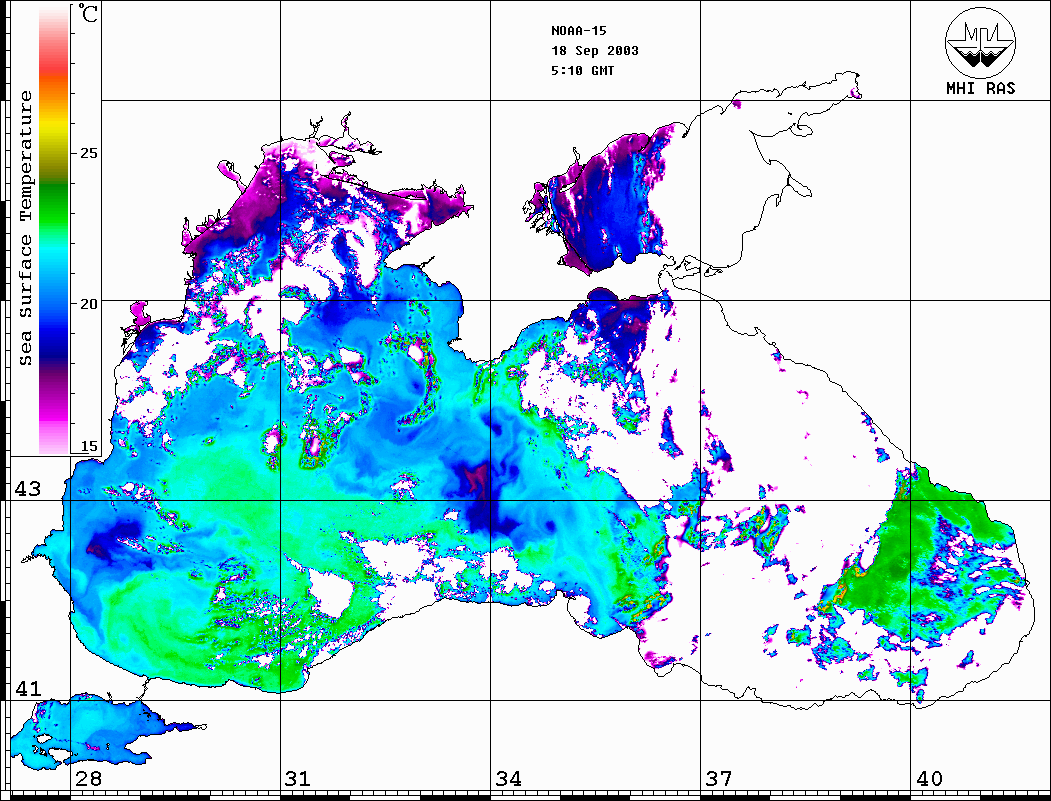The width and height of the screenshot is (1051, 801).
Task: Click the 'MHI RAS' label text
Action: [981, 88]
